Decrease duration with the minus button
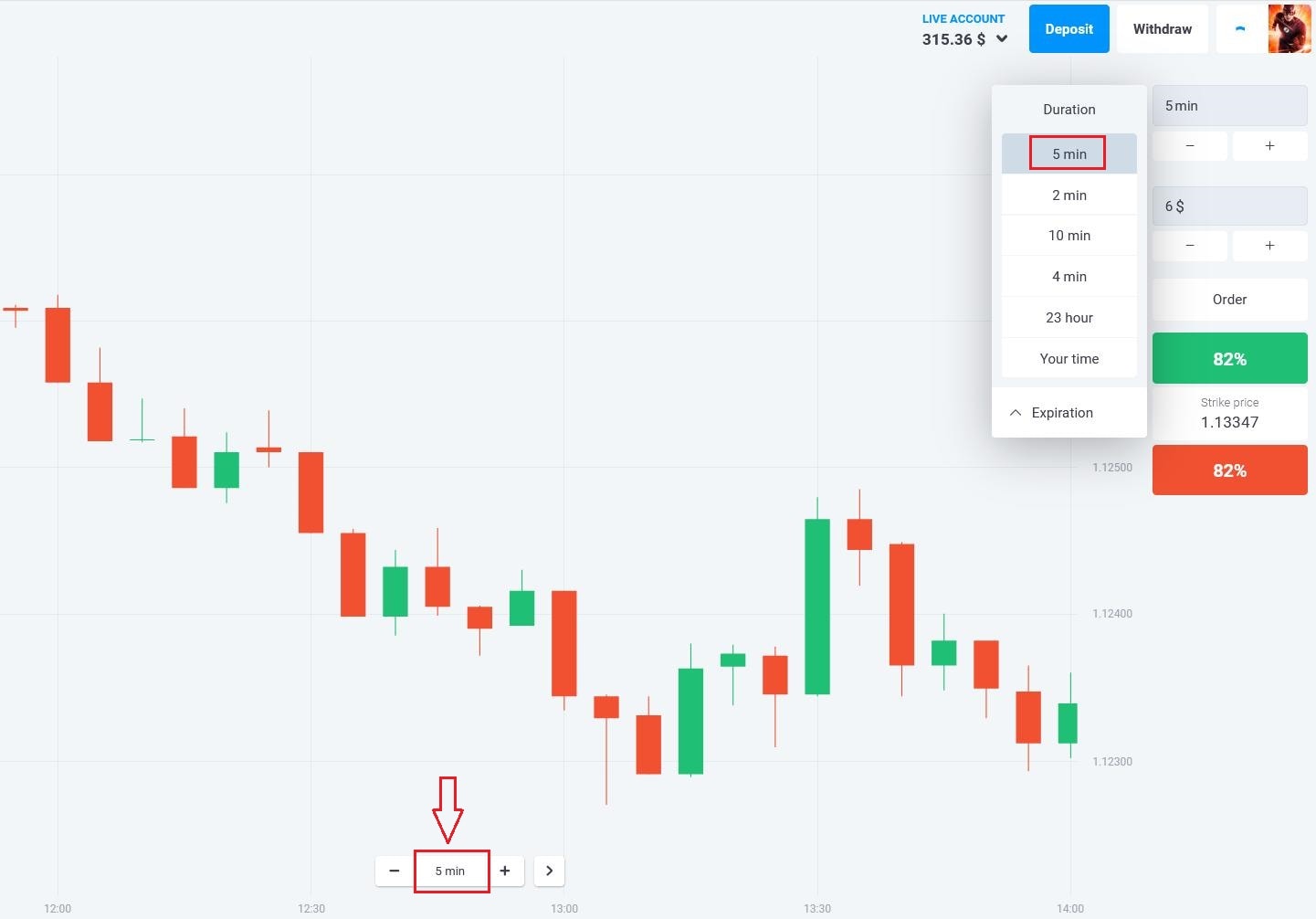 pyautogui.click(x=1189, y=146)
